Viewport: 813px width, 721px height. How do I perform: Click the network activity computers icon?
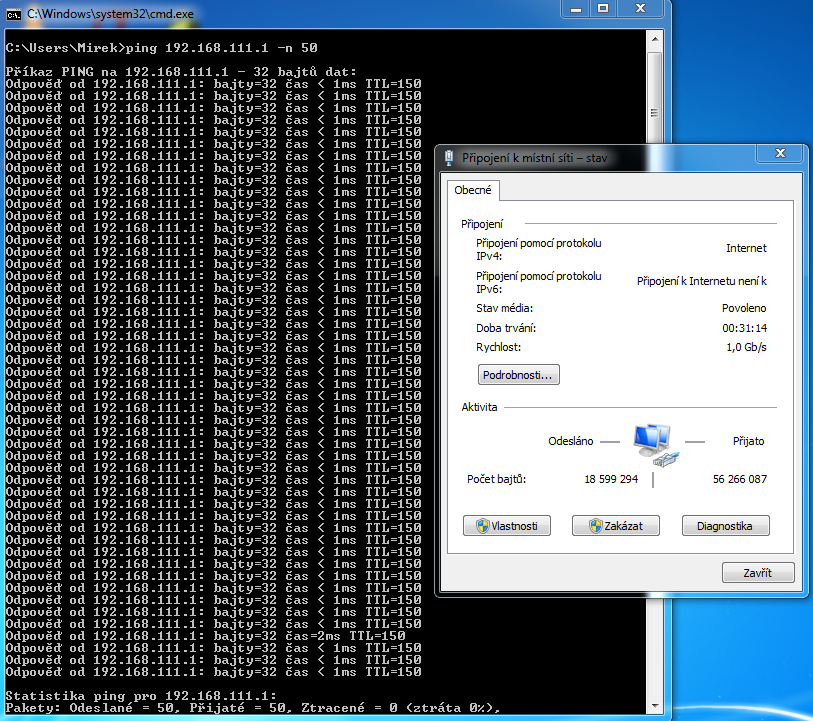coord(654,444)
